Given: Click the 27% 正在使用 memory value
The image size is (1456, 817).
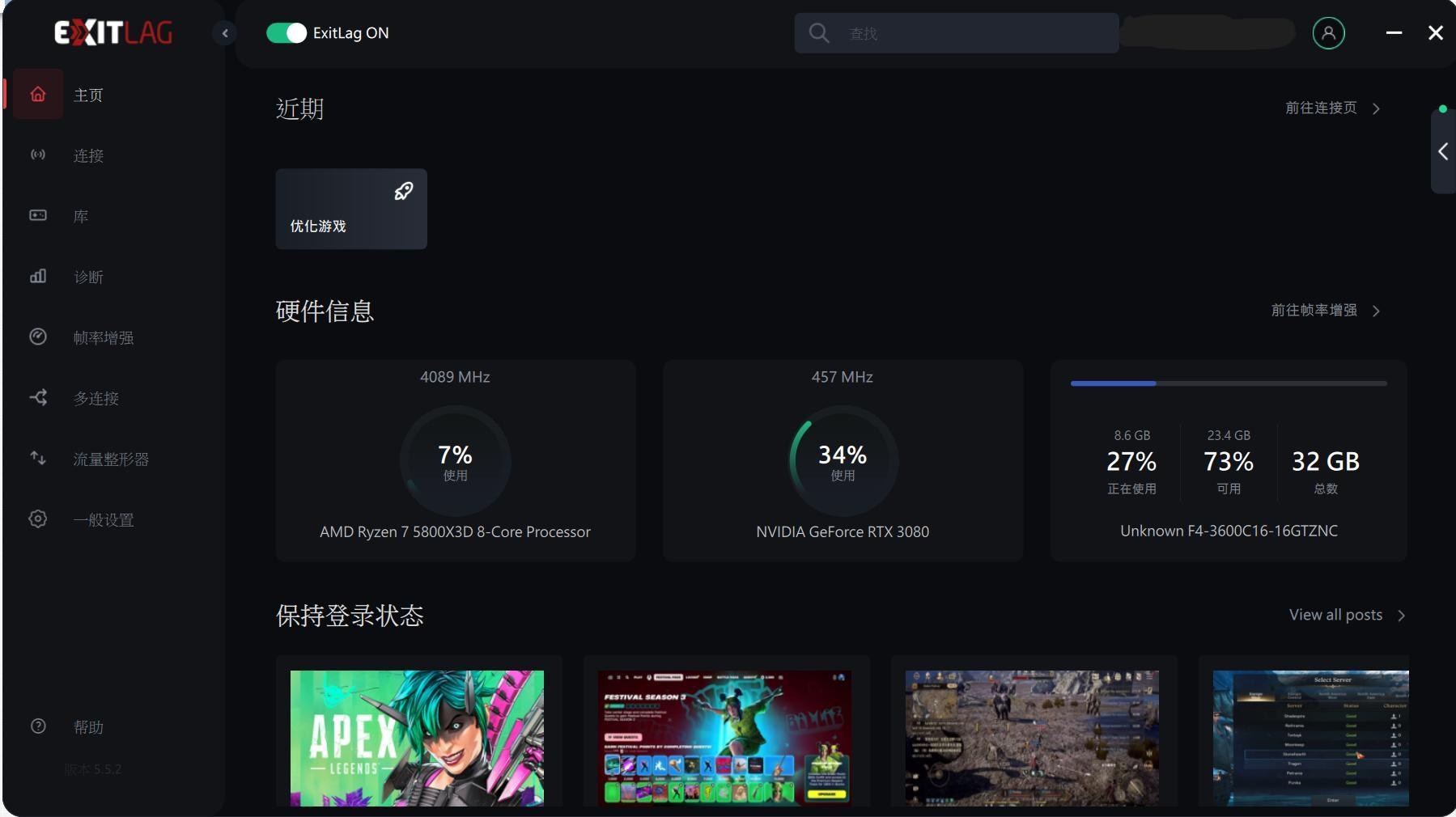Looking at the screenshot, I should click(x=1131, y=462).
